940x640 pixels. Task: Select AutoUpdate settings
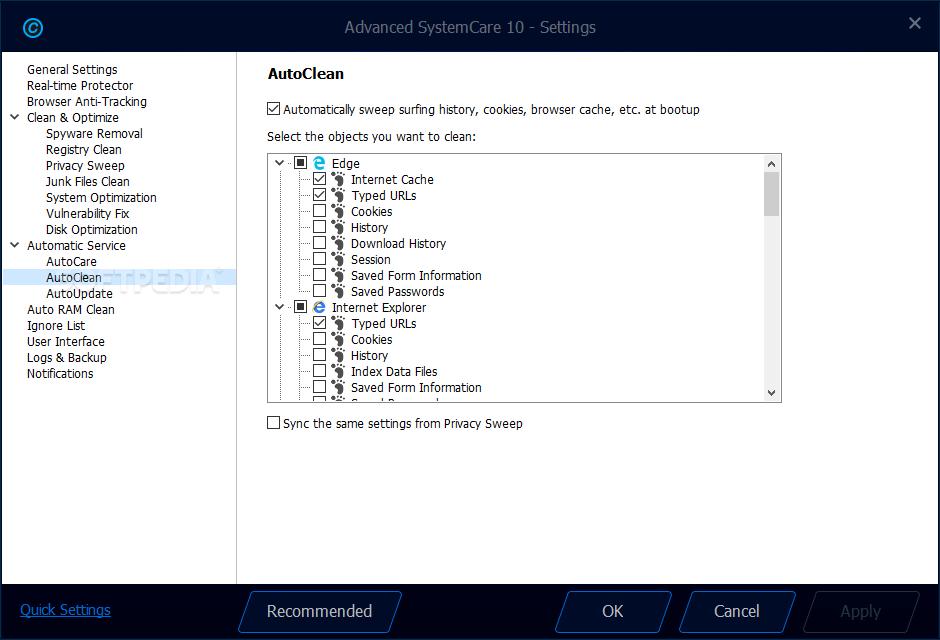tap(79, 294)
